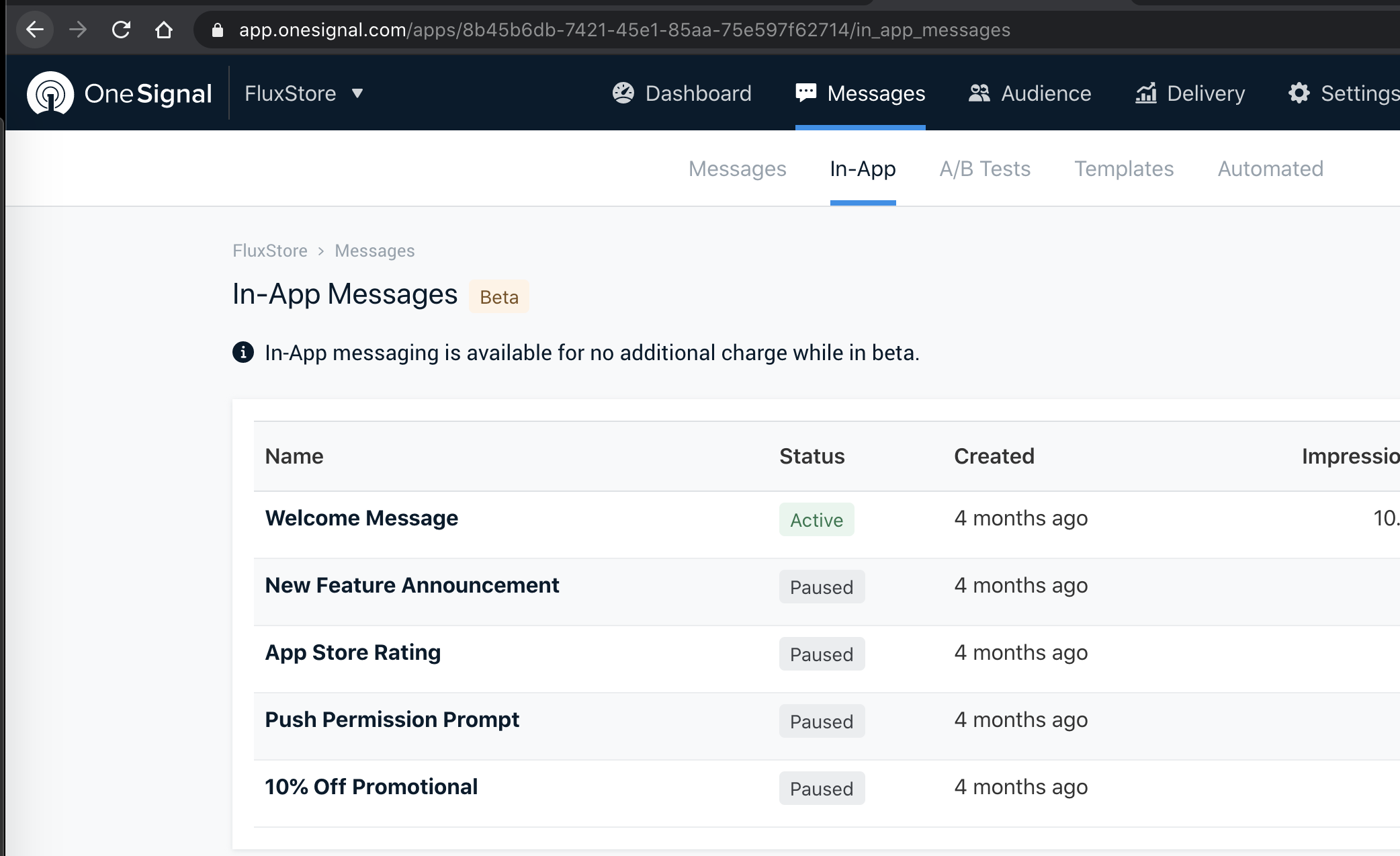1400x856 pixels.
Task: Click the Created column header
Action: (x=994, y=456)
